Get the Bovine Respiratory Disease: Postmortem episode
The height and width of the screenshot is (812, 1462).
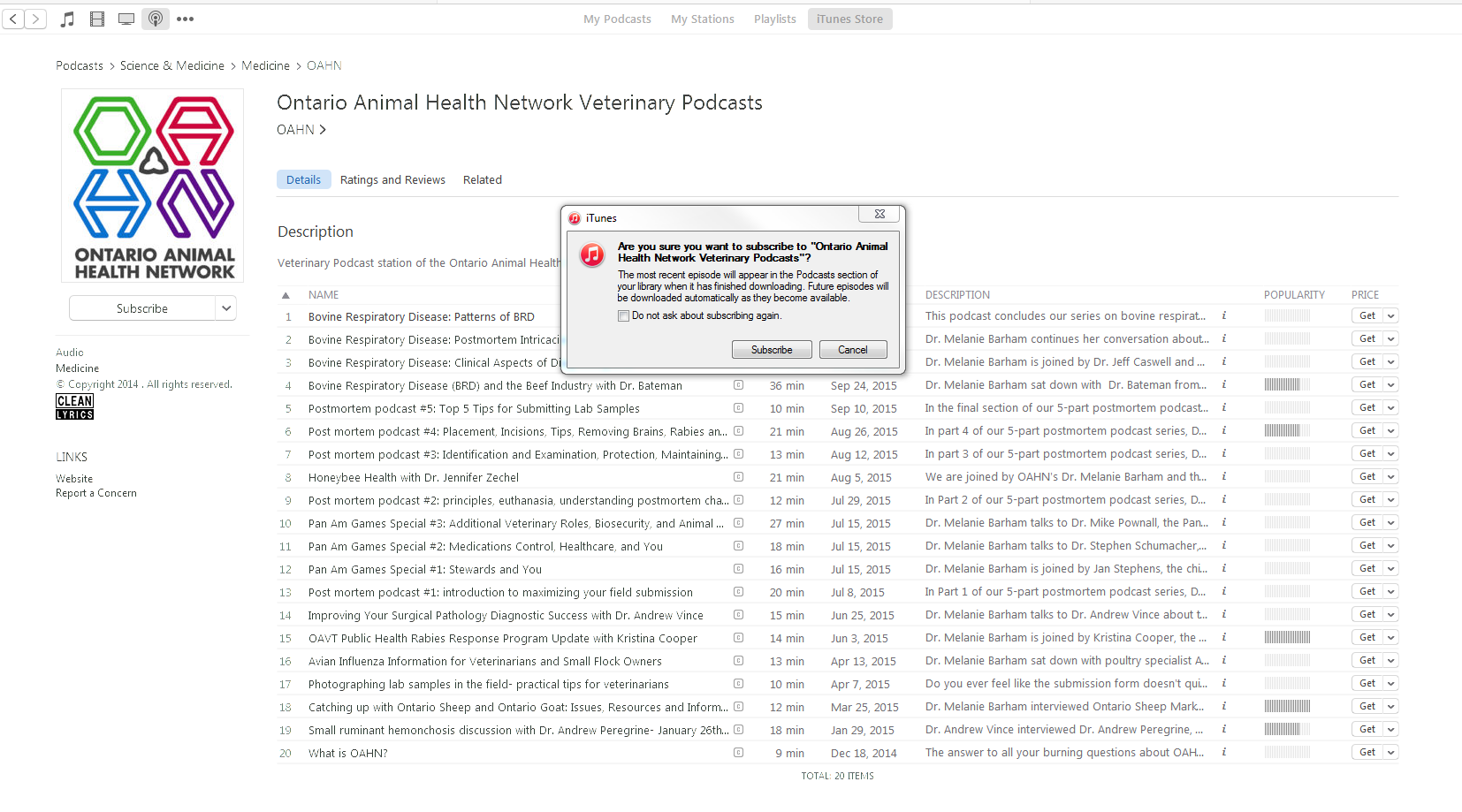click(x=1367, y=338)
